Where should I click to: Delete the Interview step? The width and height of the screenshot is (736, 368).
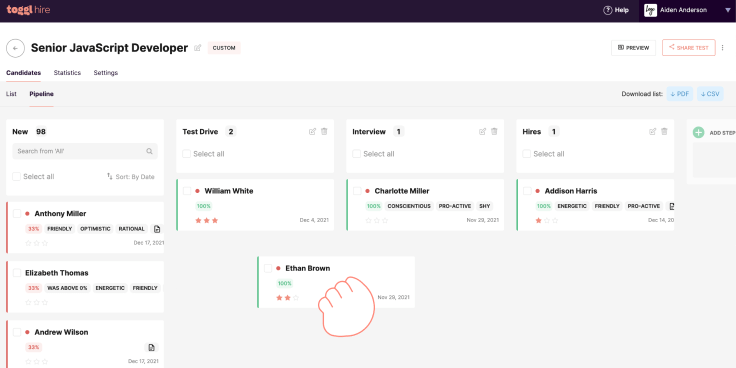494,131
